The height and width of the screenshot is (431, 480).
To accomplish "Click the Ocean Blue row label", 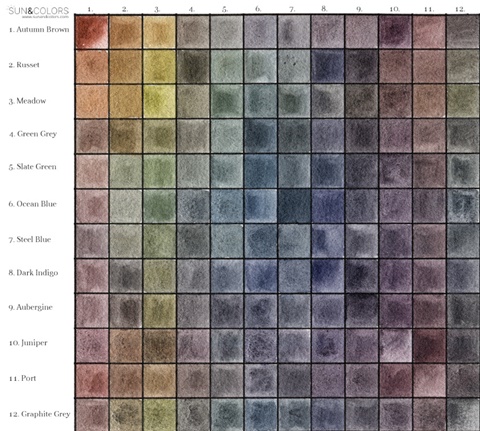I will (x=33, y=204).
